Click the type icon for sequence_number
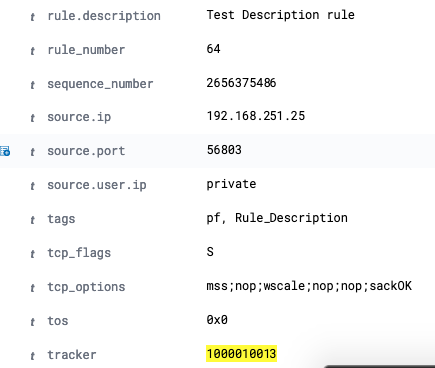This screenshot has height=368, width=435. 32,85
